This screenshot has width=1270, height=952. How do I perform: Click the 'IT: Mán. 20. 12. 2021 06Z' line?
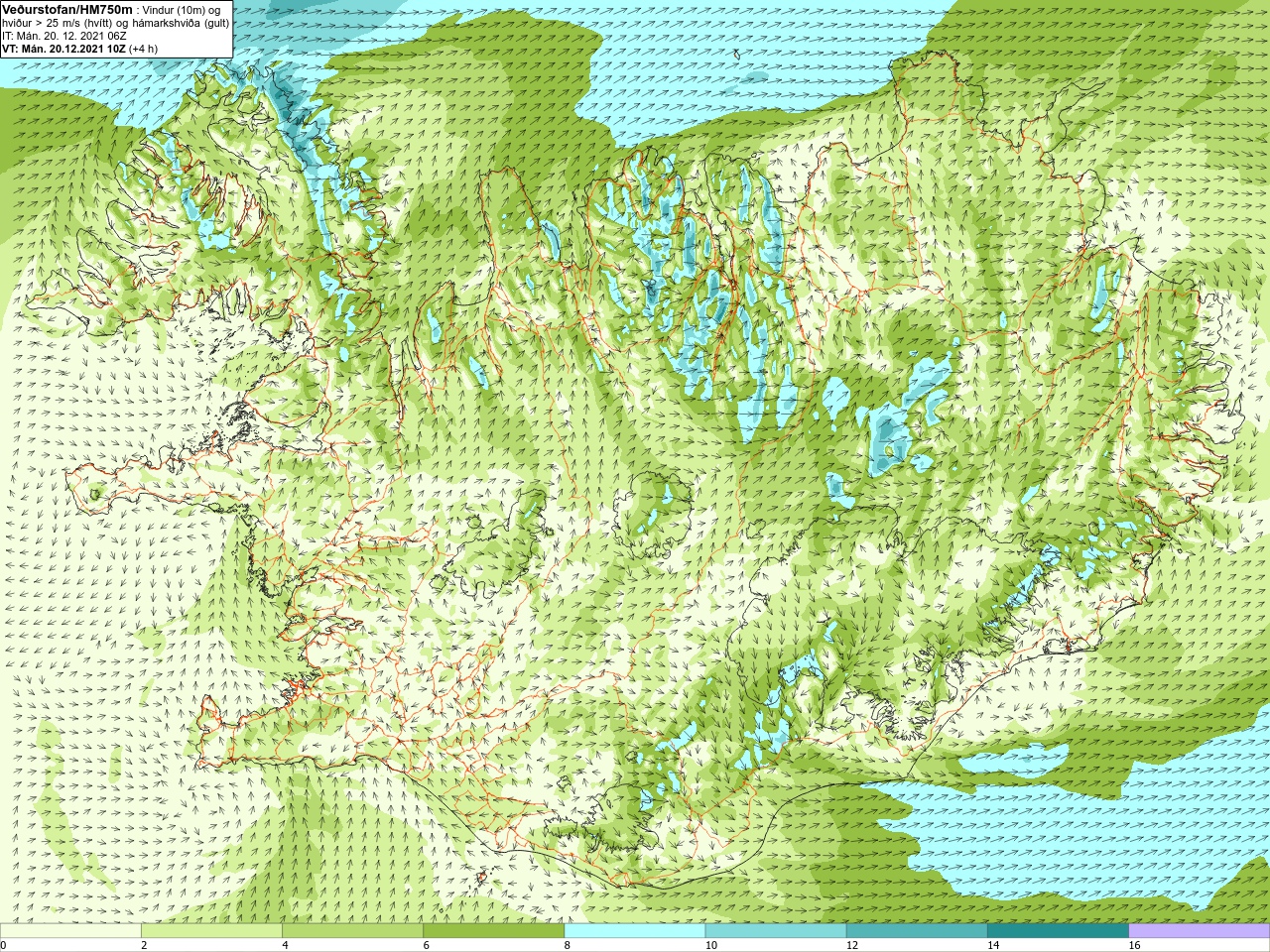tap(64, 36)
